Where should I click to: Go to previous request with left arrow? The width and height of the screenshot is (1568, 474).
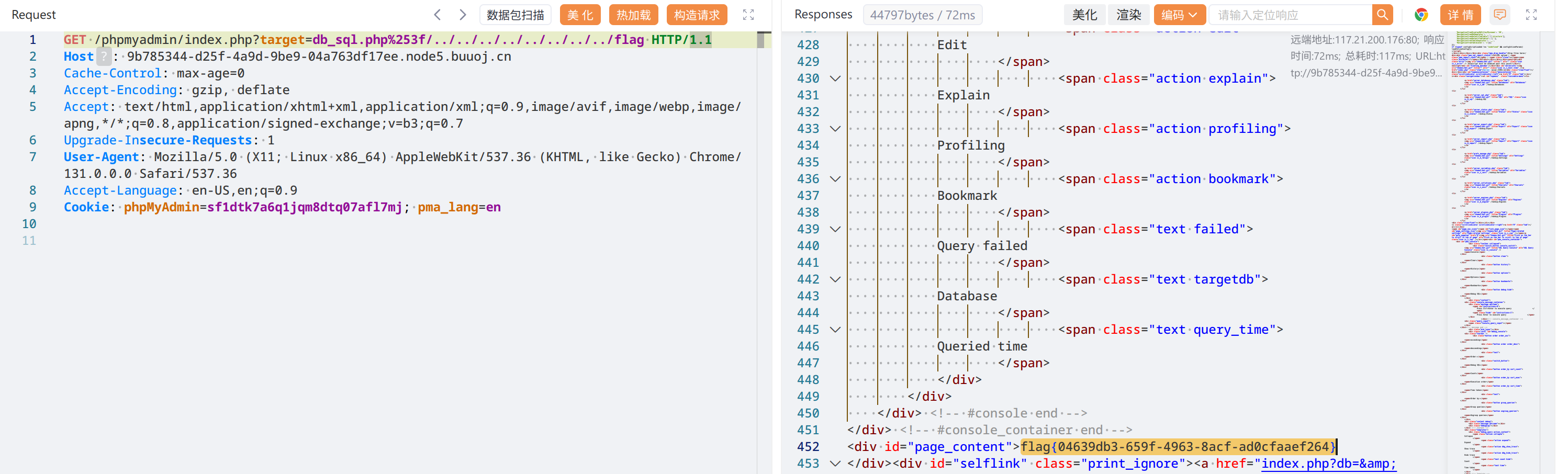pyautogui.click(x=437, y=15)
